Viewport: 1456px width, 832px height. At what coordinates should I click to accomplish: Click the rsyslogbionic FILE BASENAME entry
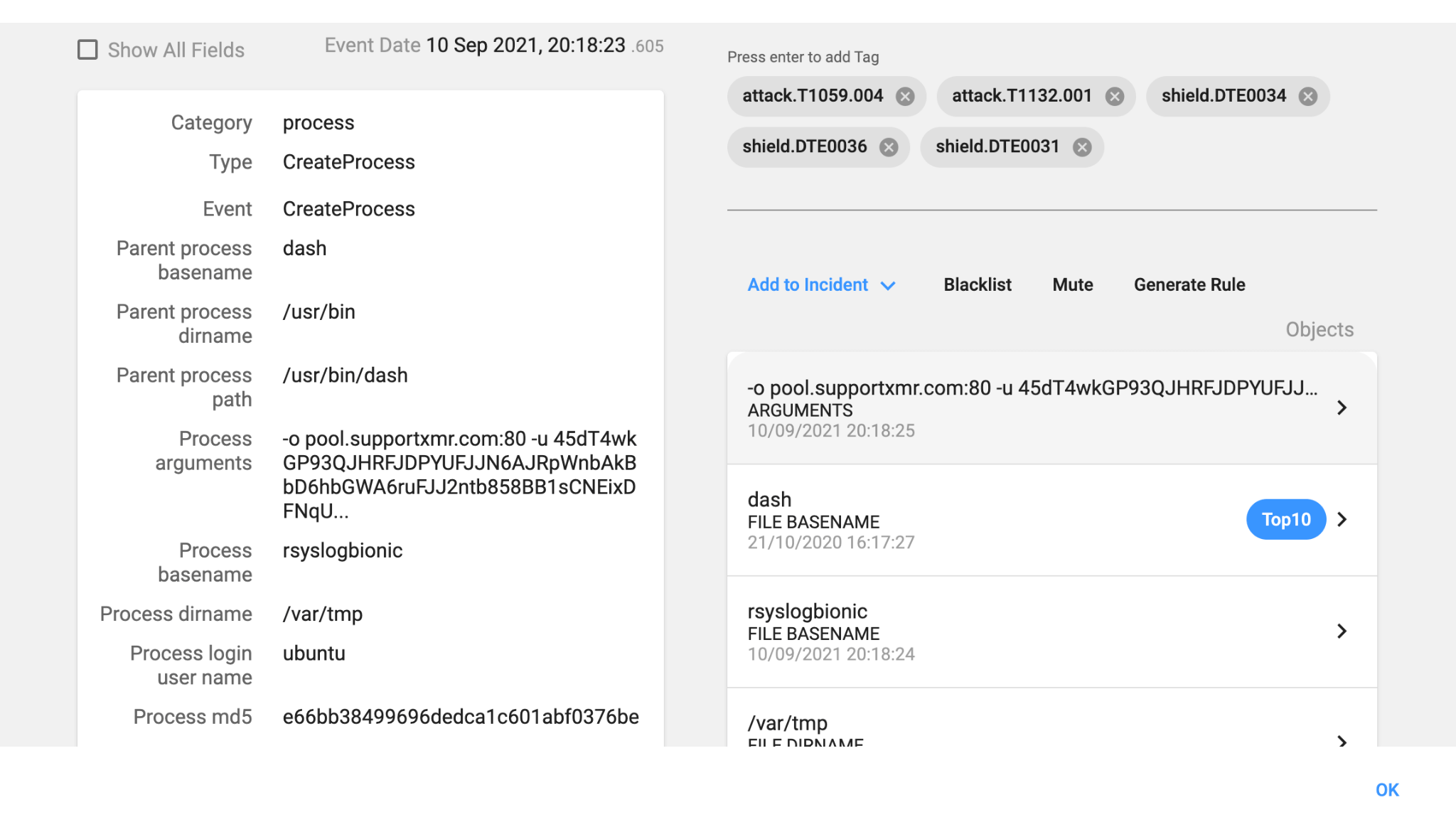click(1051, 631)
